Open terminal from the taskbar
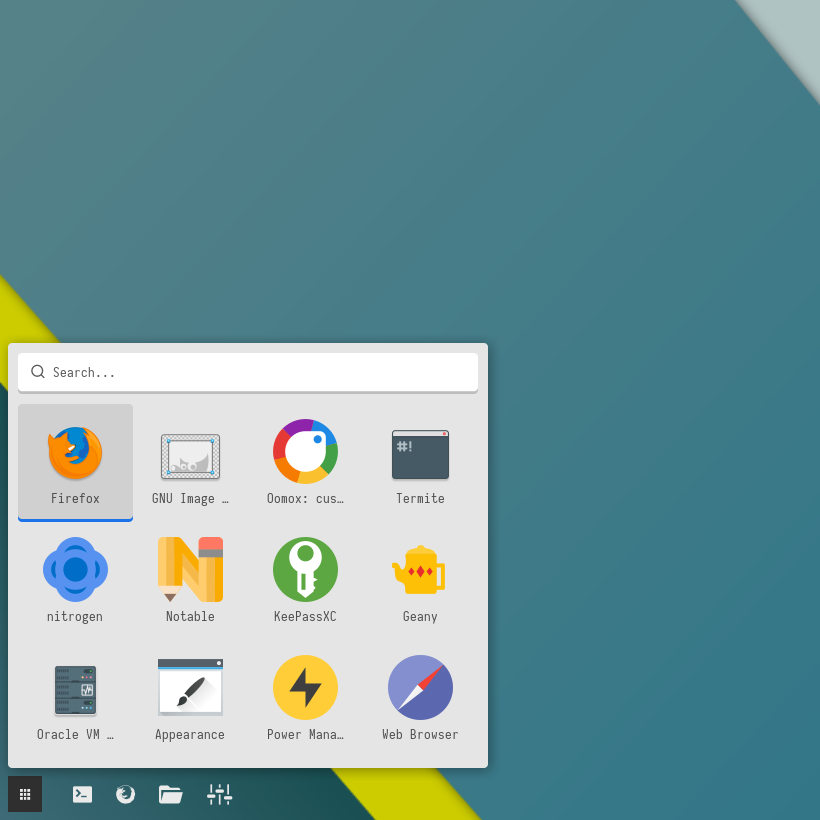 (83, 794)
